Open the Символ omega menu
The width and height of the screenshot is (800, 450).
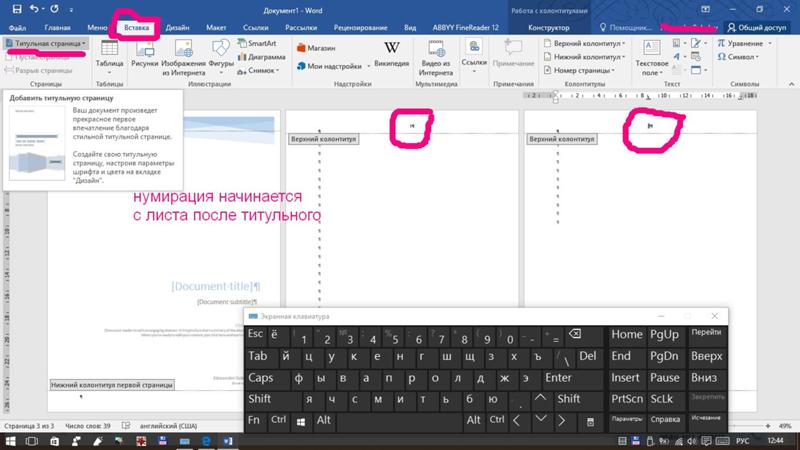point(738,57)
